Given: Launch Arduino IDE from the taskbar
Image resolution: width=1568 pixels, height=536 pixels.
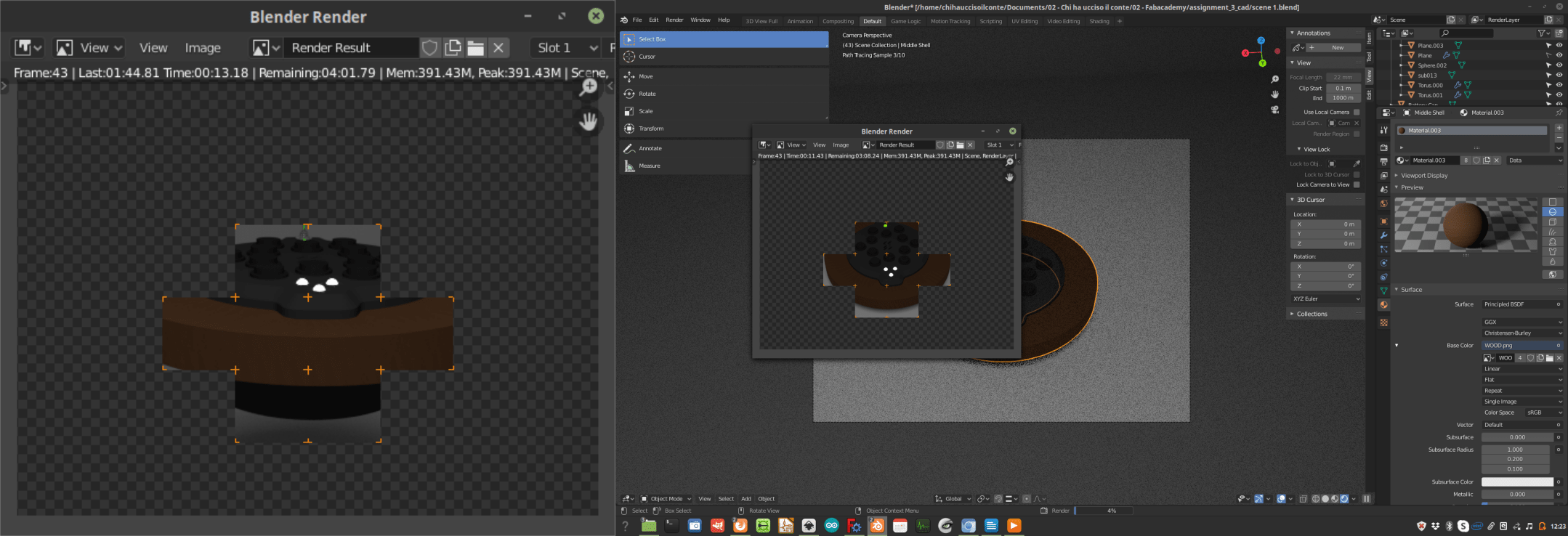Looking at the screenshot, I should click(x=832, y=525).
